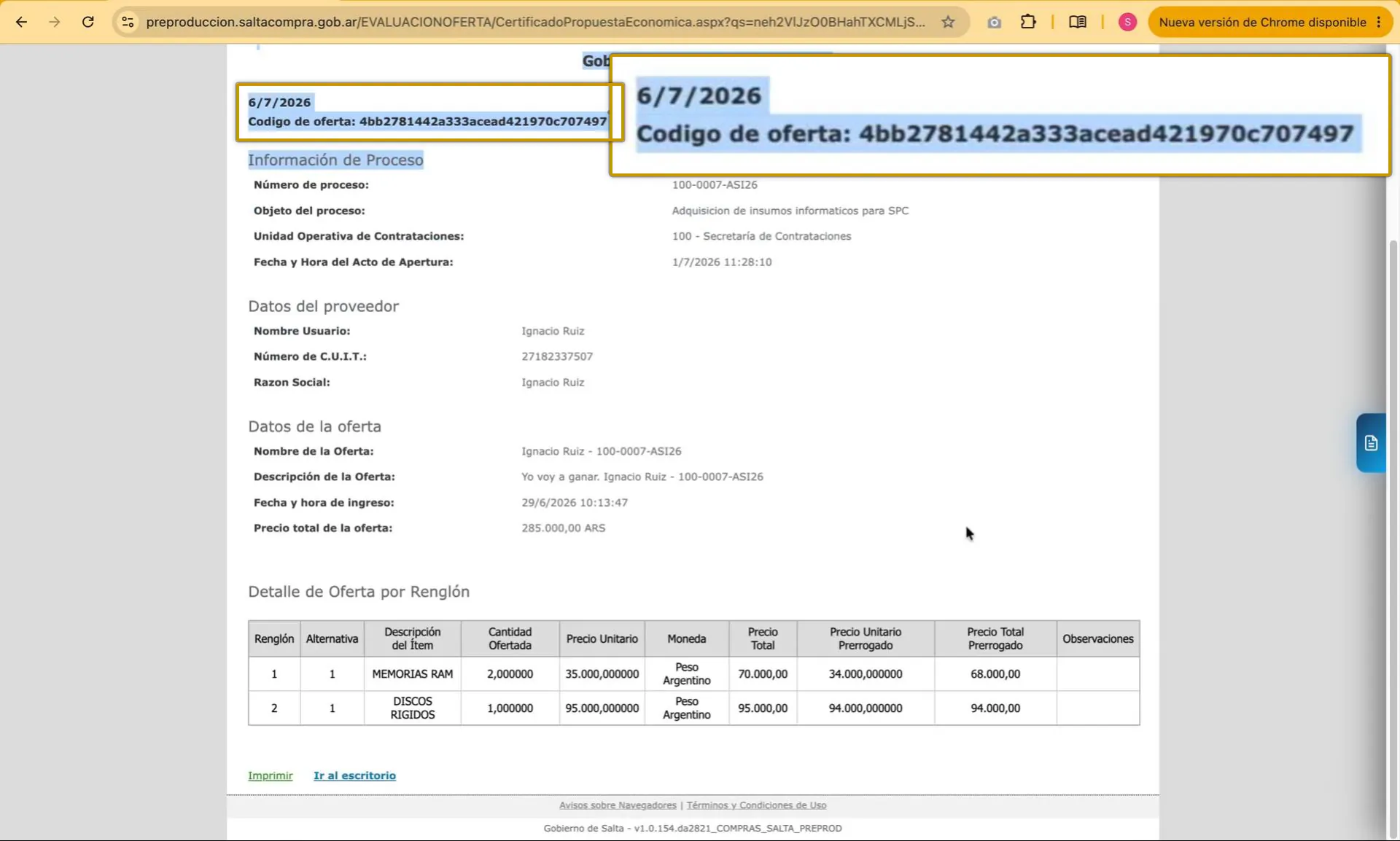Click the Alternativa column header
Screen dimensions: 1400x841
[x=332, y=639]
